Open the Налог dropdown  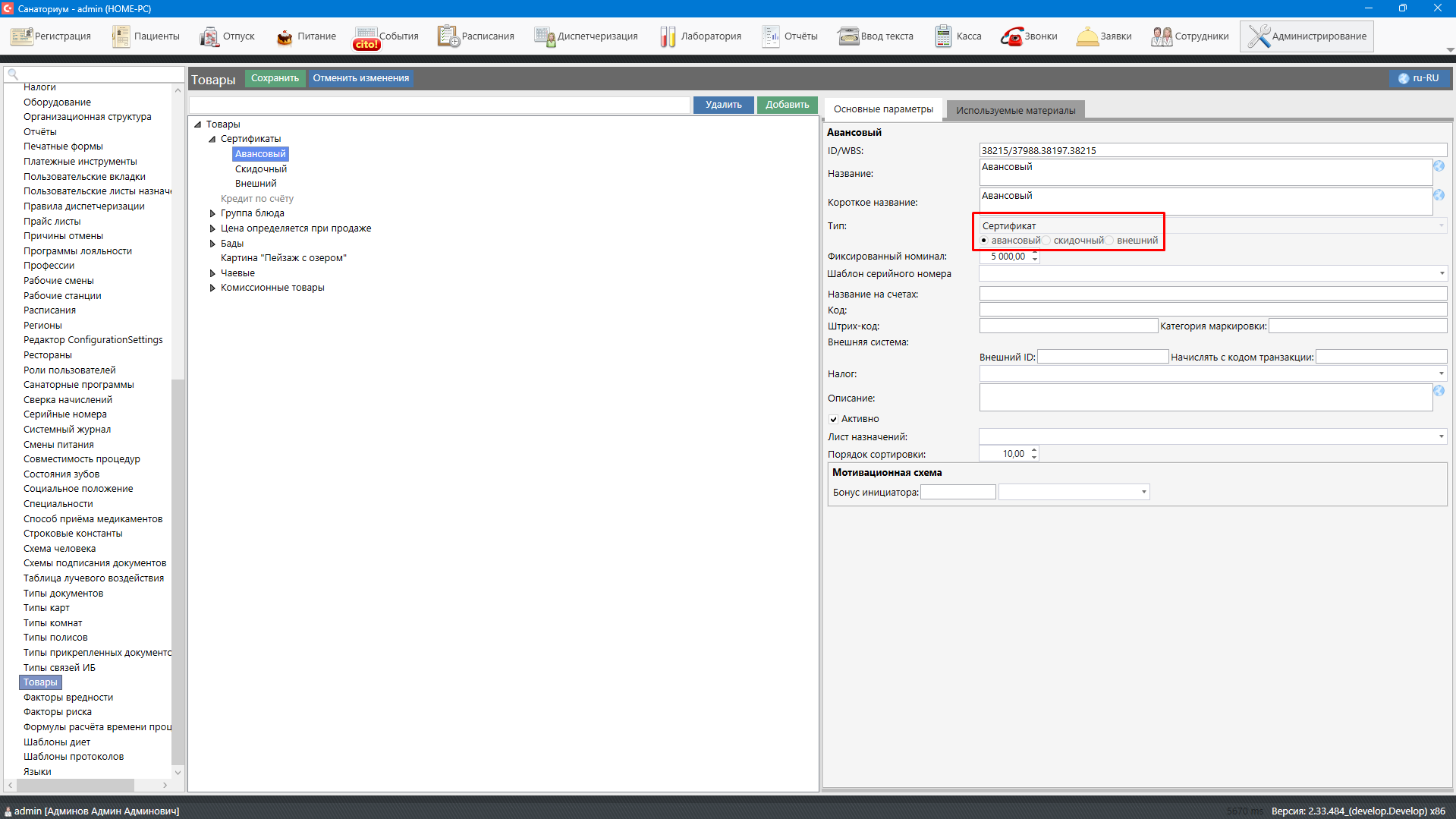tap(1441, 373)
